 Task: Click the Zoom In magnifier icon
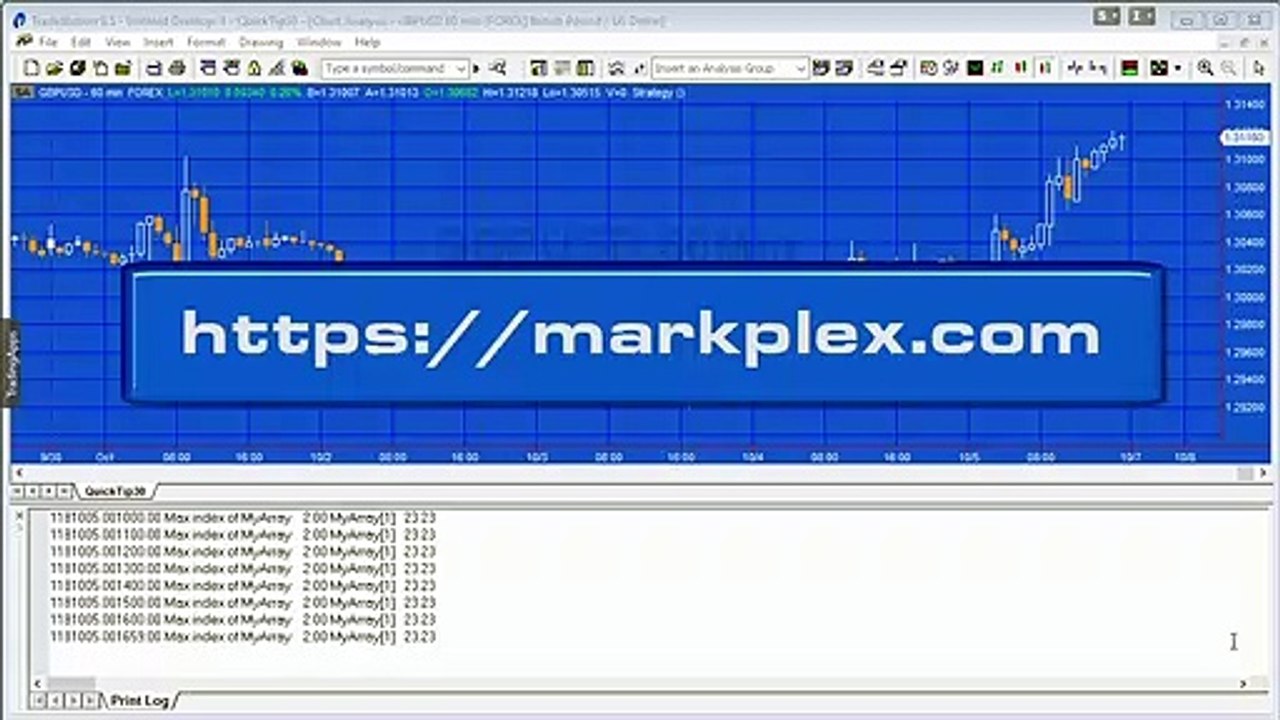1205,68
